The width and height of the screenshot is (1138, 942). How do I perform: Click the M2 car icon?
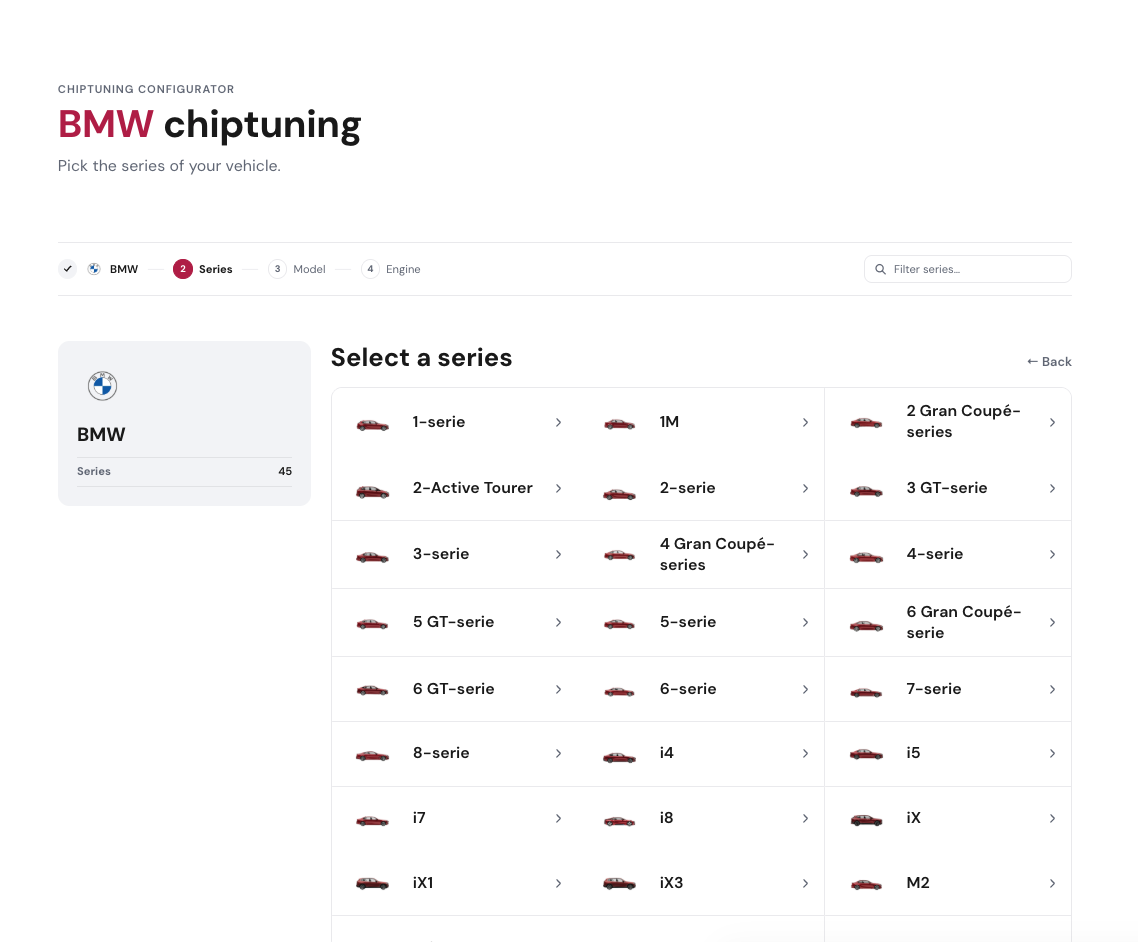[866, 885]
